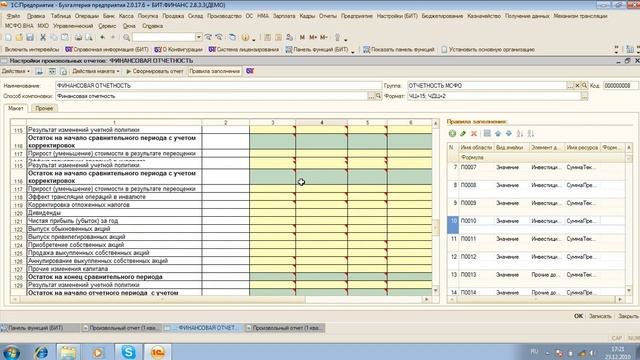Open the Действия макета dropdown
Viewport: 640px width, 360px height.
tap(96, 71)
